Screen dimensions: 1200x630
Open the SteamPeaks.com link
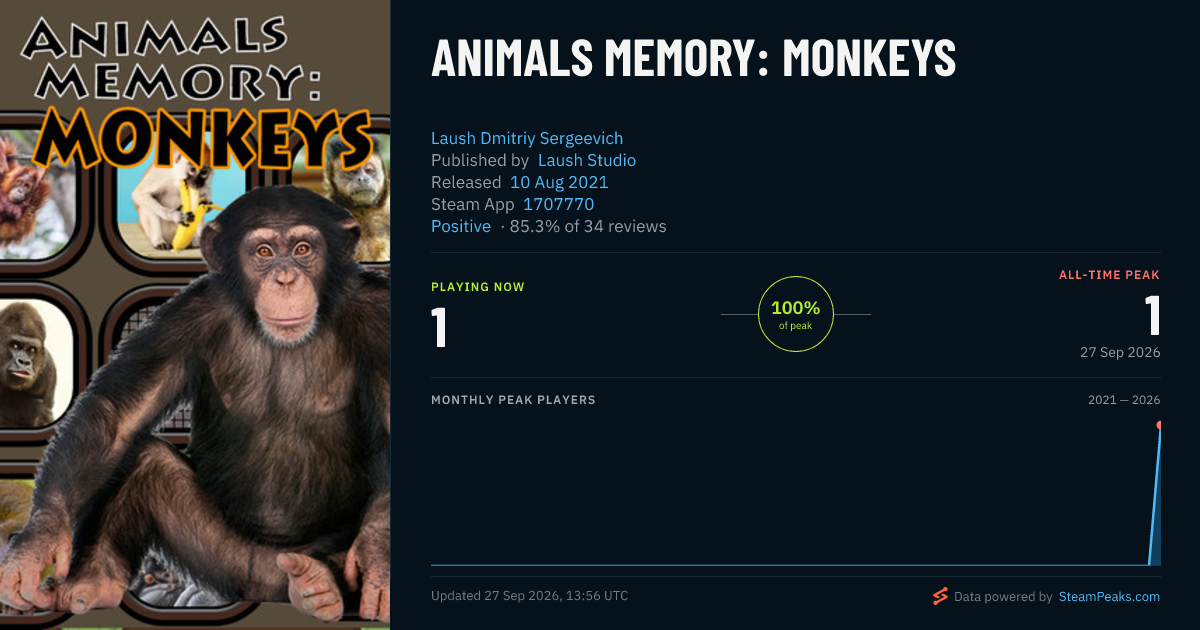tap(1109, 597)
